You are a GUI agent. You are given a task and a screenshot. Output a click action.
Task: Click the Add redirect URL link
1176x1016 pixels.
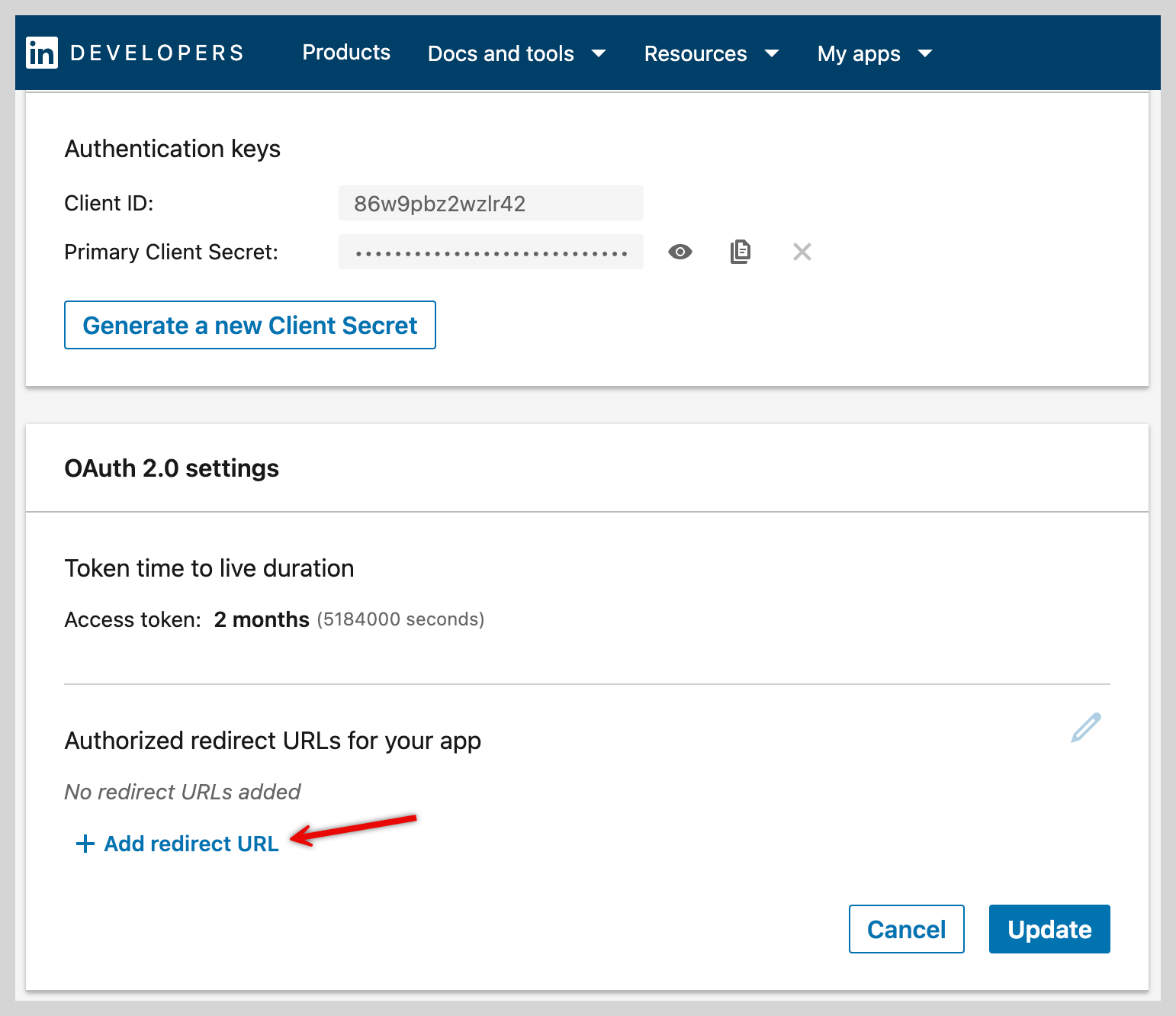click(191, 844)
